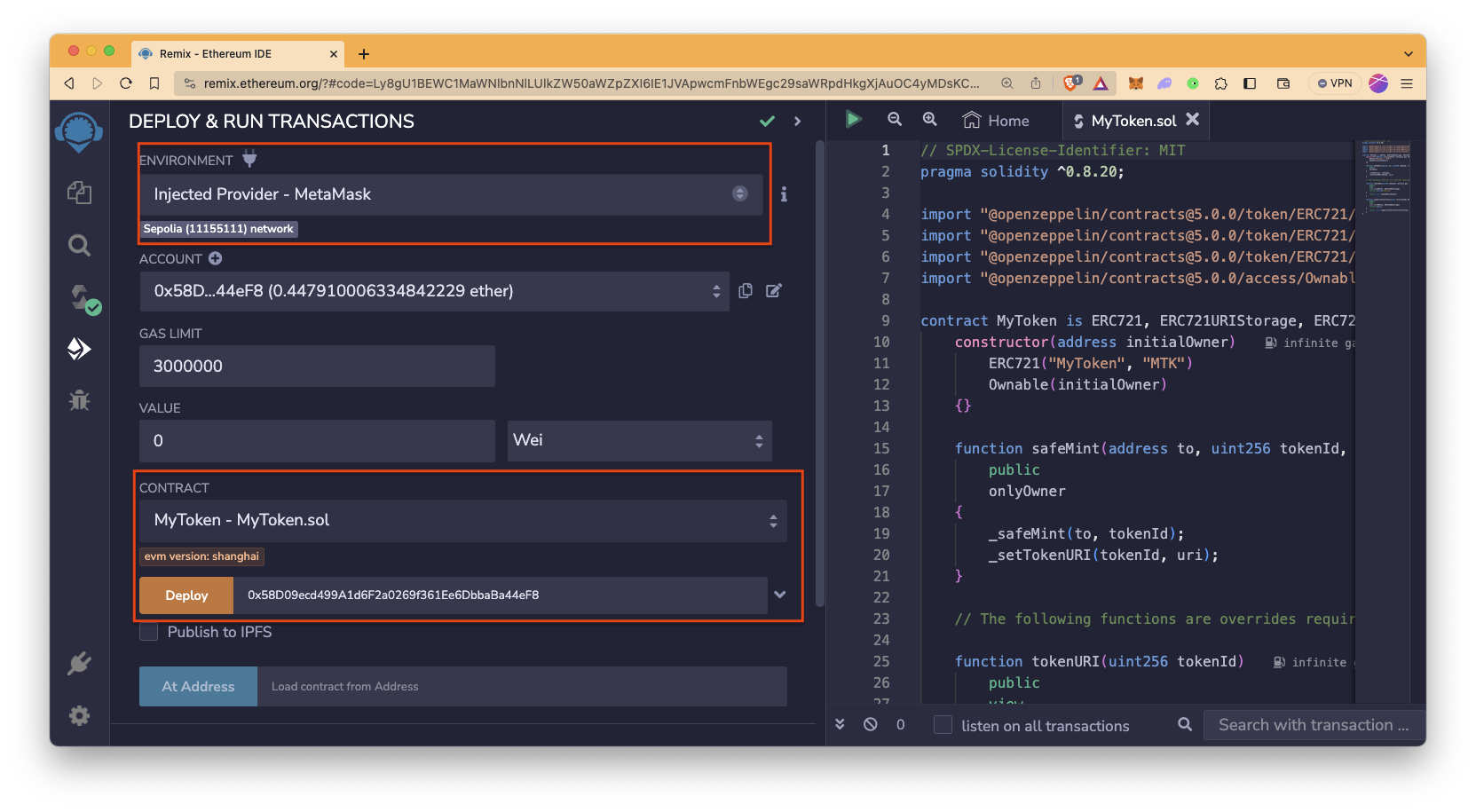Open the extensions puzzle icon
Screen dimensions: 1476x812
[1221, 83]
